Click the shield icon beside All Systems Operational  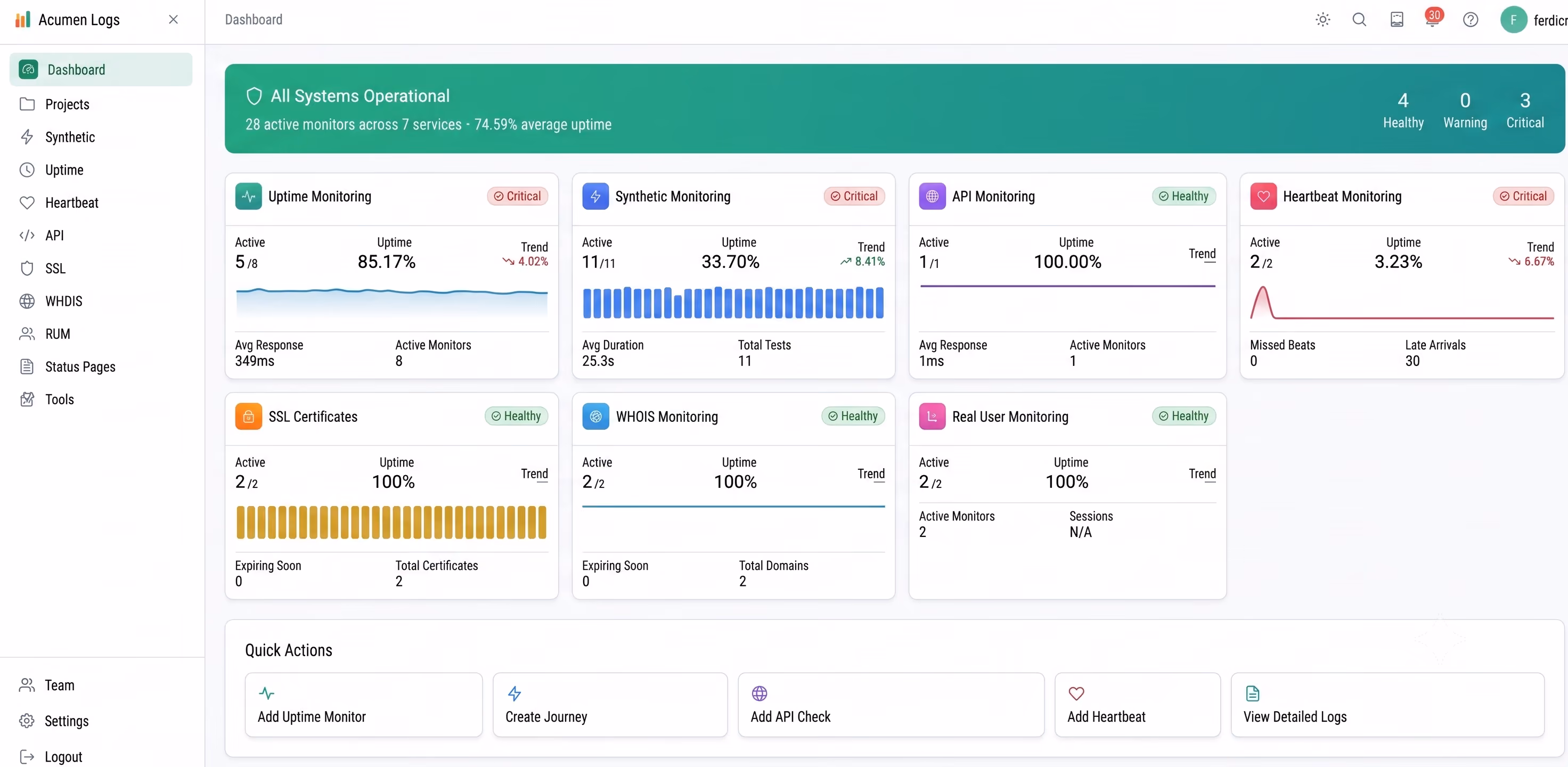click(254, 96)
